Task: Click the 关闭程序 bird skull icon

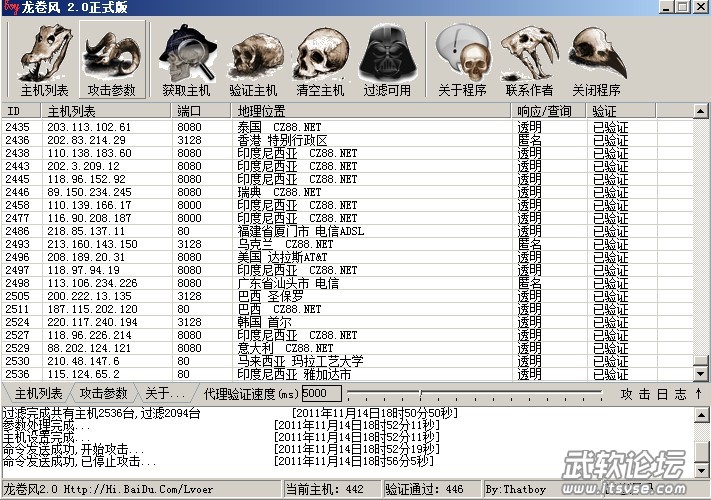Action: tap(597, 58)
